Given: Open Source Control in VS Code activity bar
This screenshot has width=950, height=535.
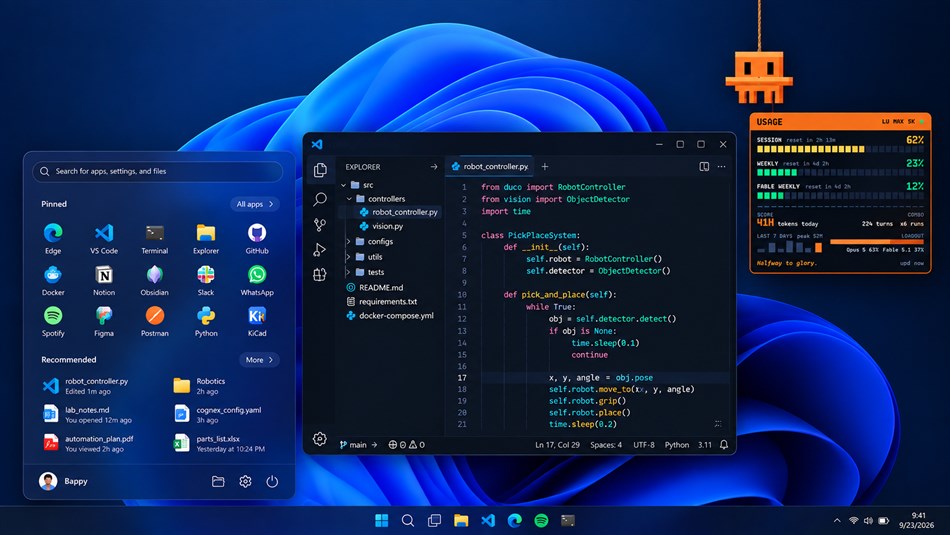Looking at the screenshot, I should 320,225.
